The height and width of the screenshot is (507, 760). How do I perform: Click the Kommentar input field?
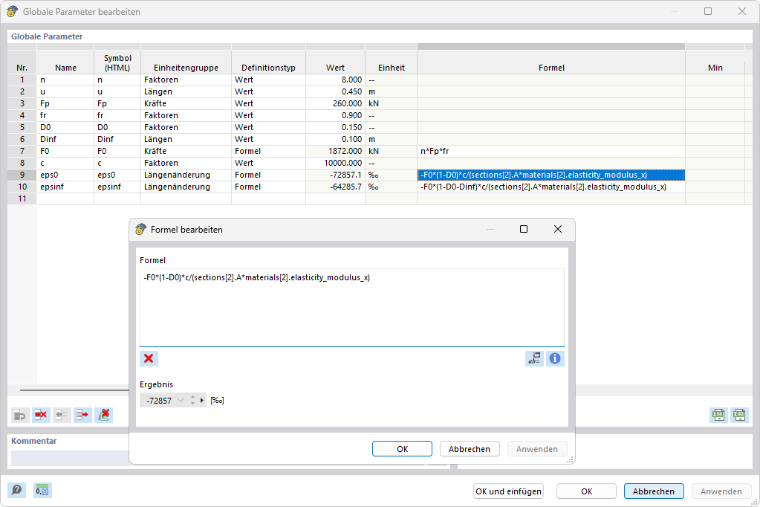coord(70,458)
